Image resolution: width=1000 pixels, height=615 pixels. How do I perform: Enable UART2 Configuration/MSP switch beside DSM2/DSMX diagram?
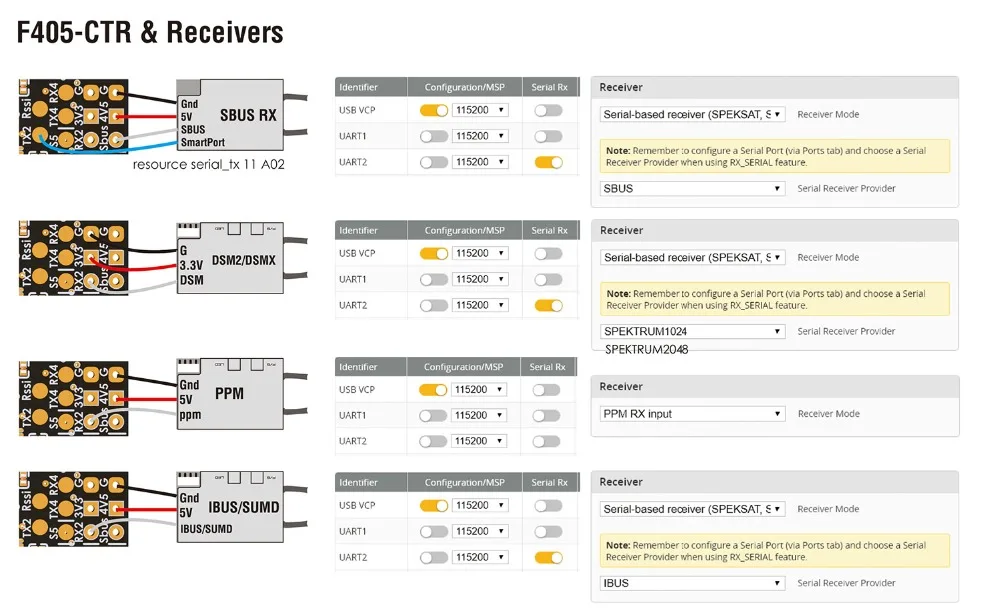pos(434,306)
